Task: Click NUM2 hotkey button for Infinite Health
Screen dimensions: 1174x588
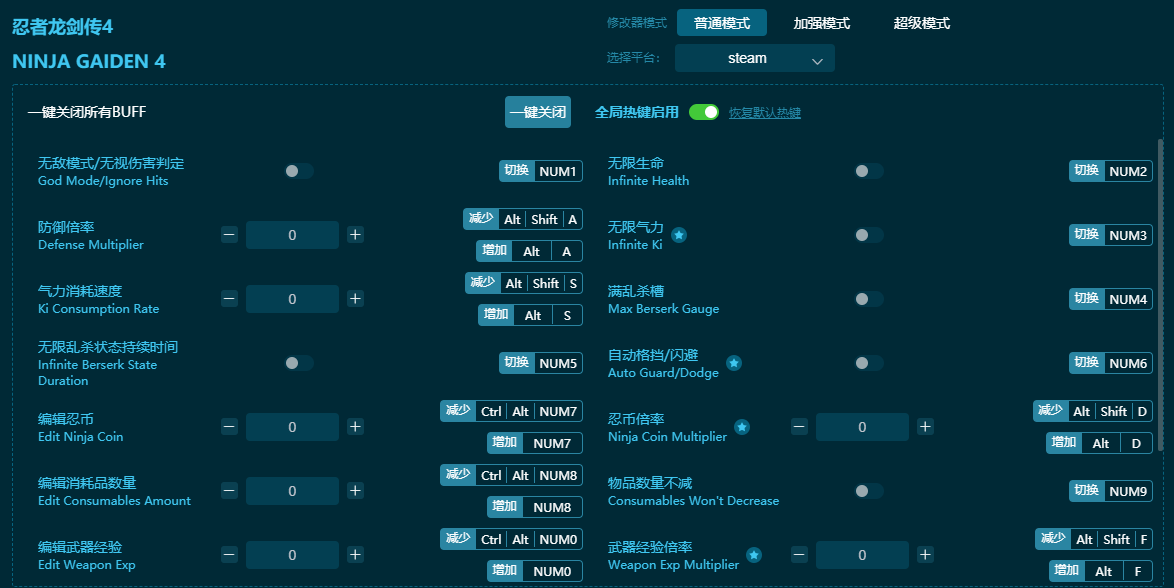Action: (1110, 171)
